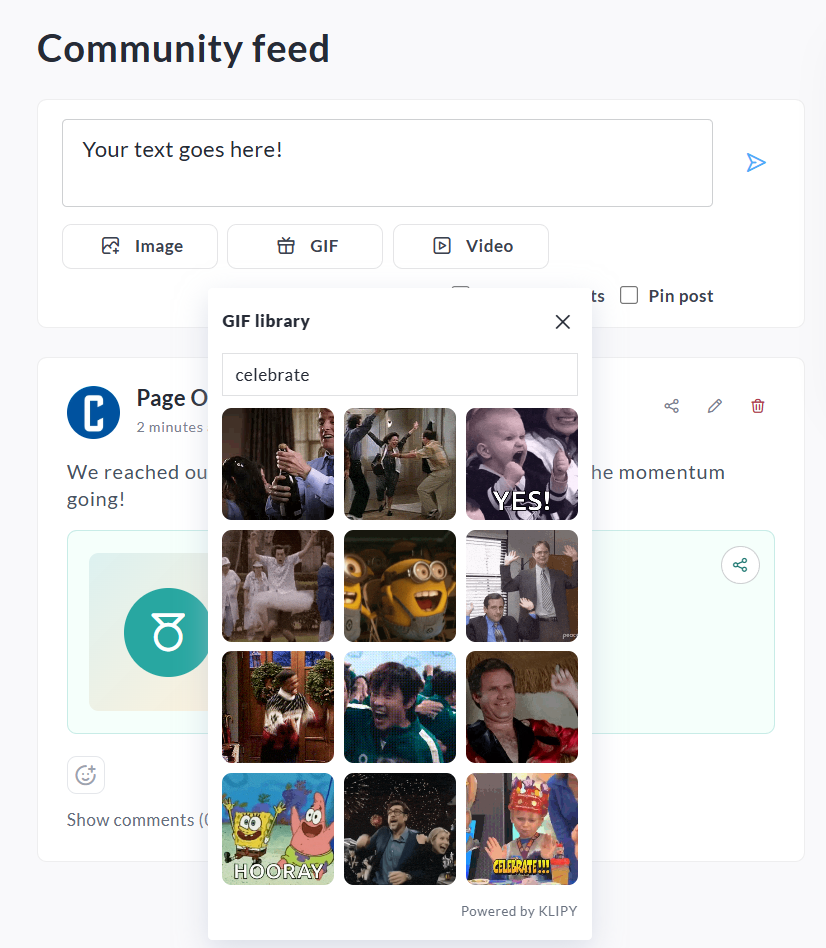Select the Minions cheering GIF
The height and width of the screenshot is (948, 826).
pos(400,586)
